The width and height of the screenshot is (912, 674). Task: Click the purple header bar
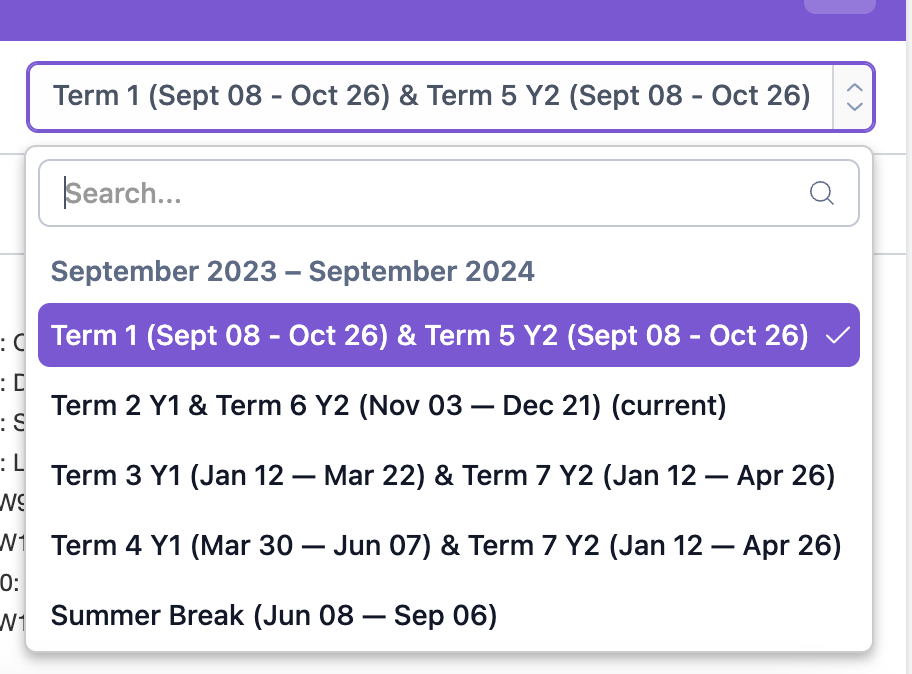[x=400, y=18]
